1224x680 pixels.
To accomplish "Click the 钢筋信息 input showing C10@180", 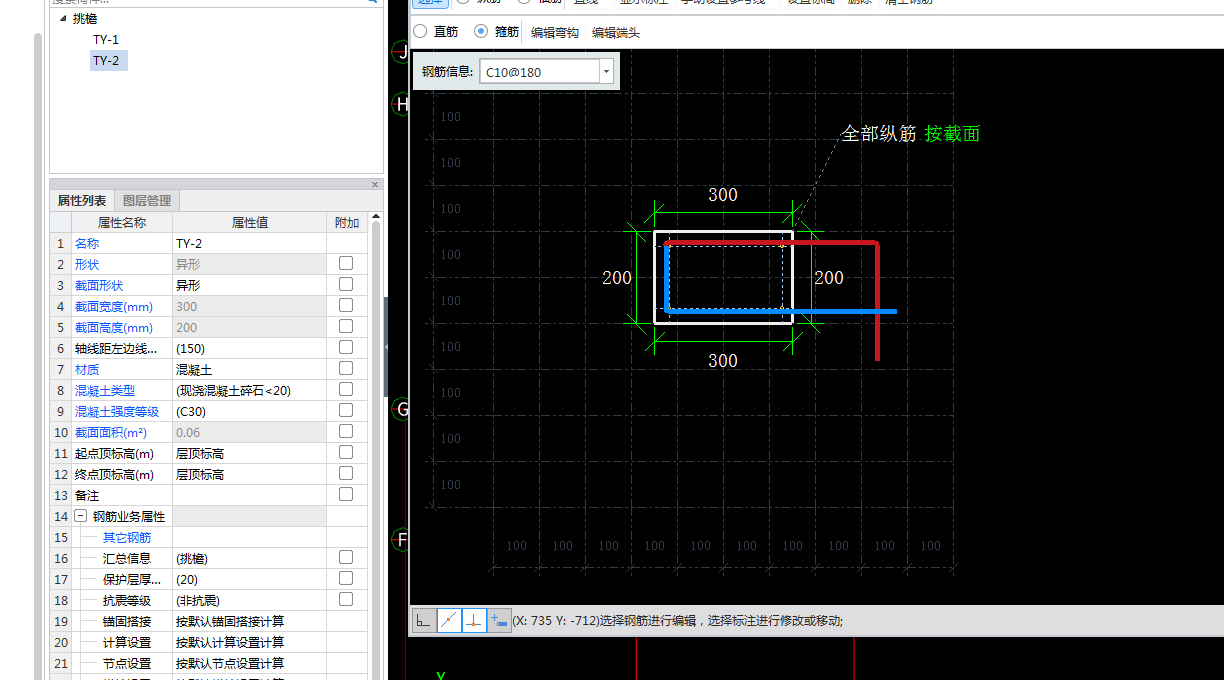I will point(540,72).
